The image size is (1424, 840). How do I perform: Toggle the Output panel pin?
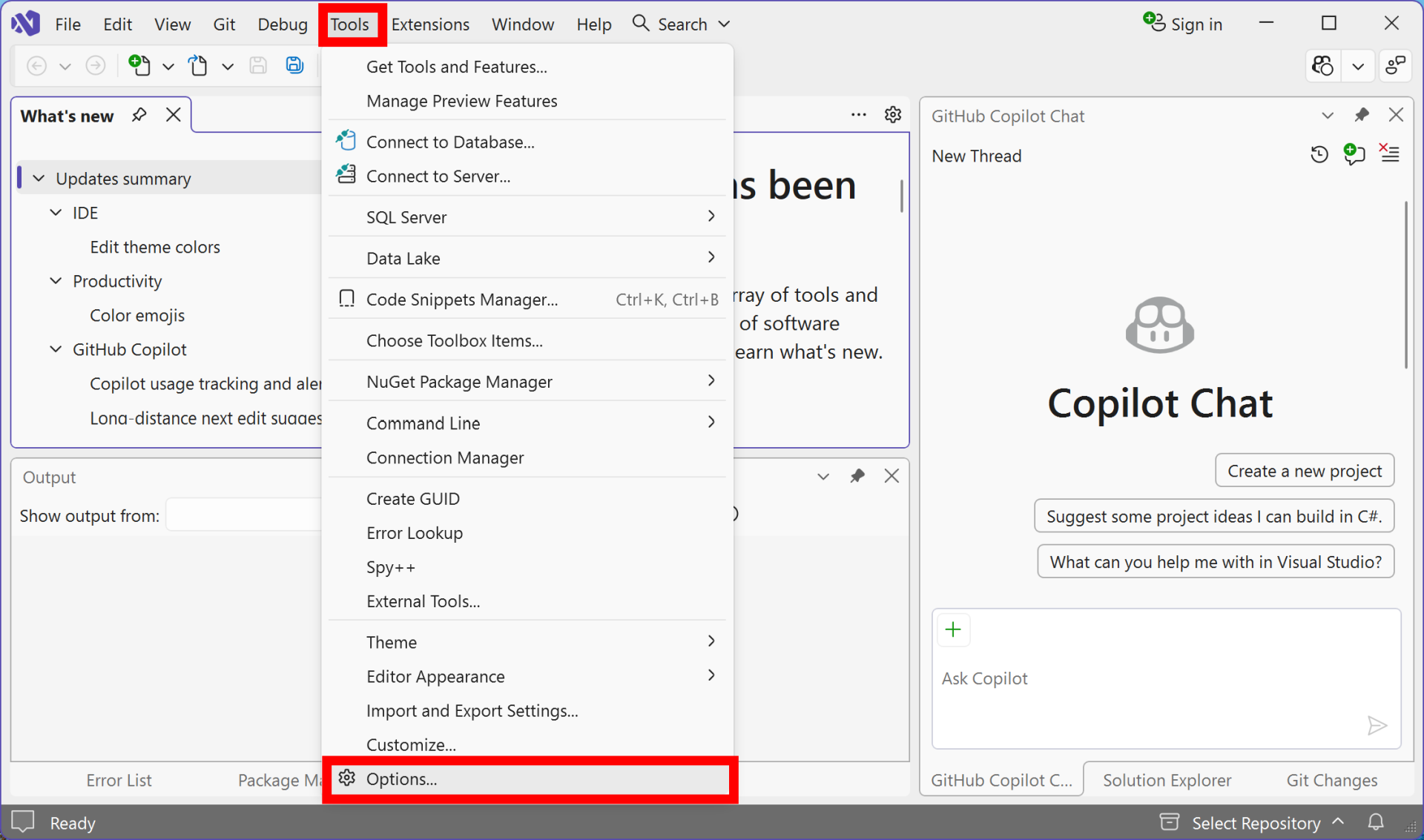857,476
